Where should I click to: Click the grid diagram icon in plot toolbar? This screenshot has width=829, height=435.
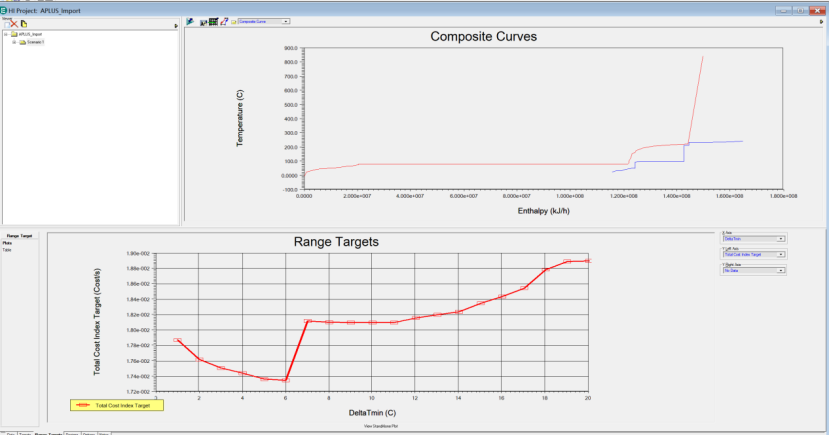pyautogui.click(x=213, y=20)
